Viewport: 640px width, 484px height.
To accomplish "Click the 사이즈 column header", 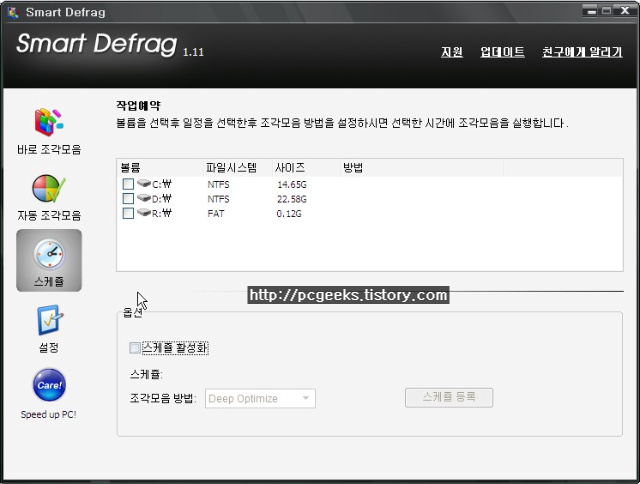I will [307, 168].
